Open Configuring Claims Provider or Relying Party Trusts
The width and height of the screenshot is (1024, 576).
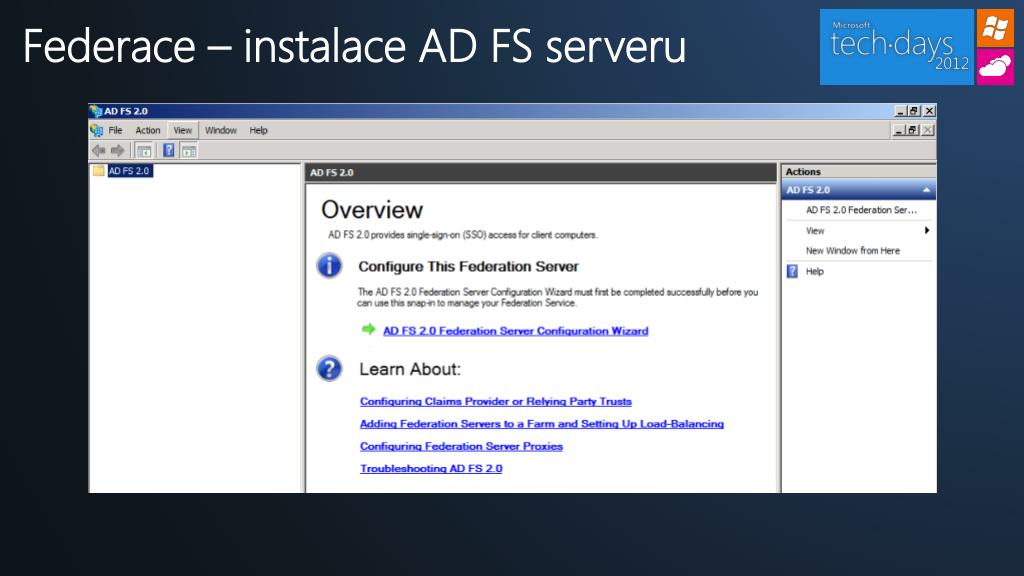tap(496, 402)
